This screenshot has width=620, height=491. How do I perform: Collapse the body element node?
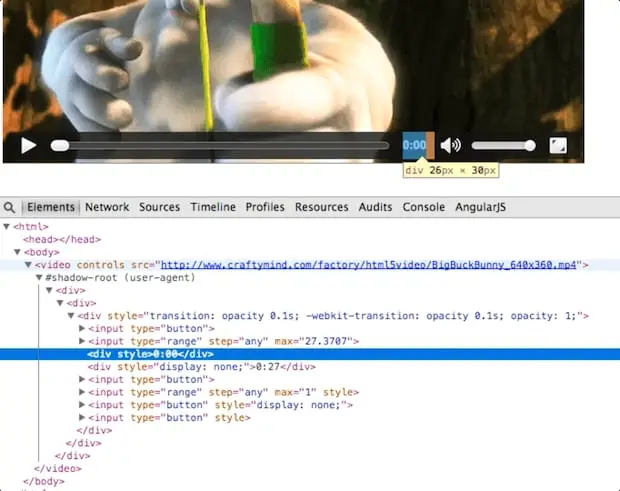pos(17,252)
